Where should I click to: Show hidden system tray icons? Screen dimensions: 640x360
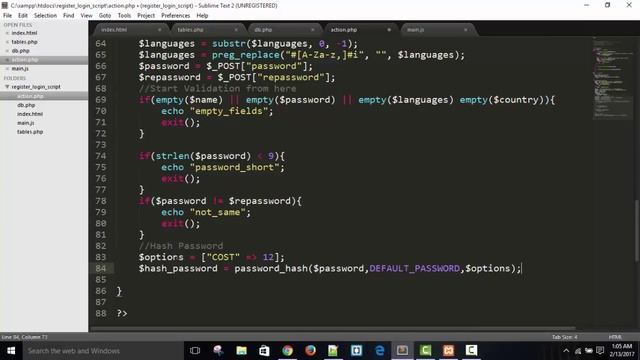(566, 351)
